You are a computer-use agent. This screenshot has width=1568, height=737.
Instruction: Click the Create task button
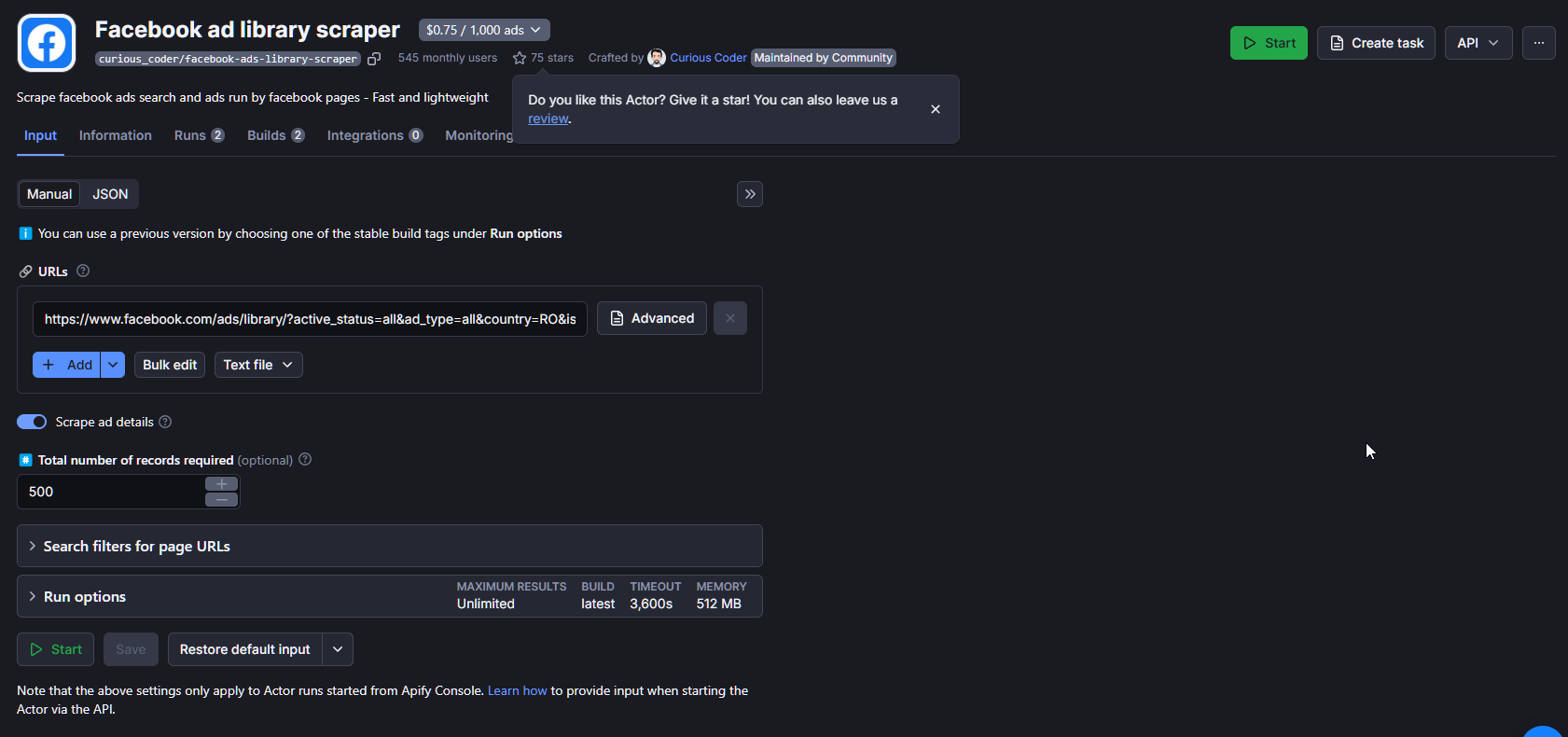tap(1375, 43)
